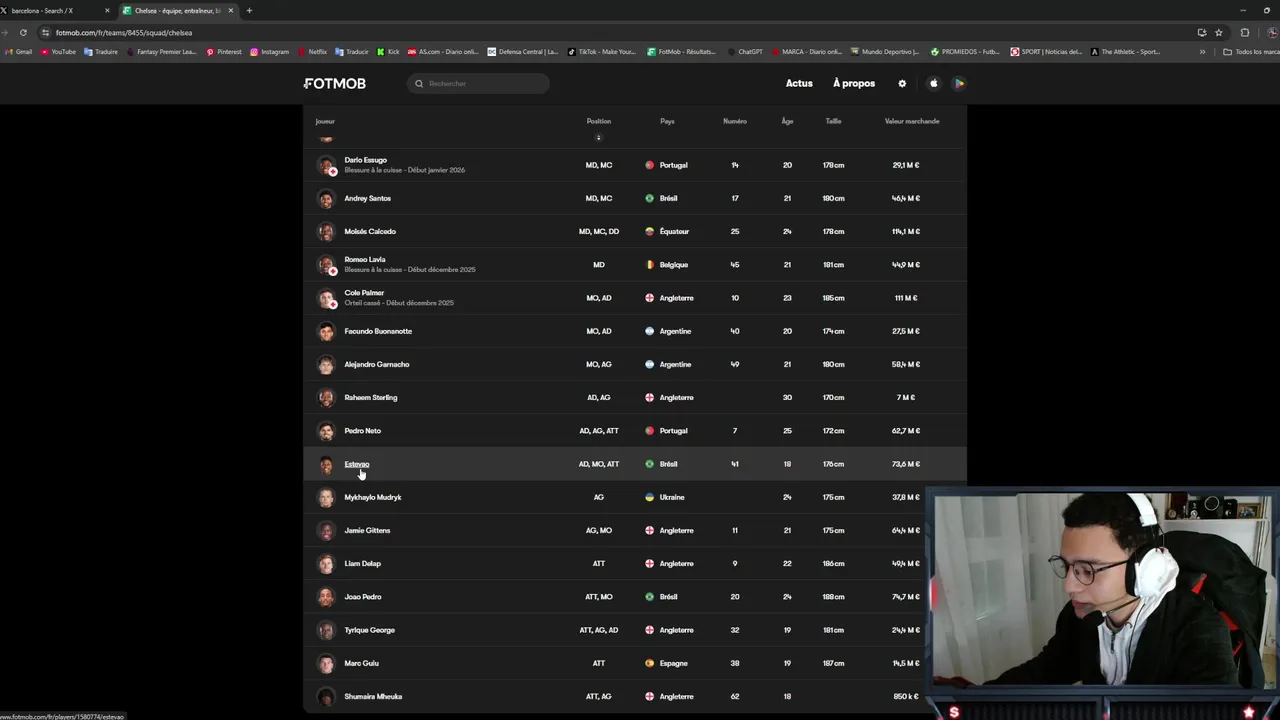This screenshot has height=720, width=1280.
Task: Click Shumaira Mheuka's name
Action: 373,696
